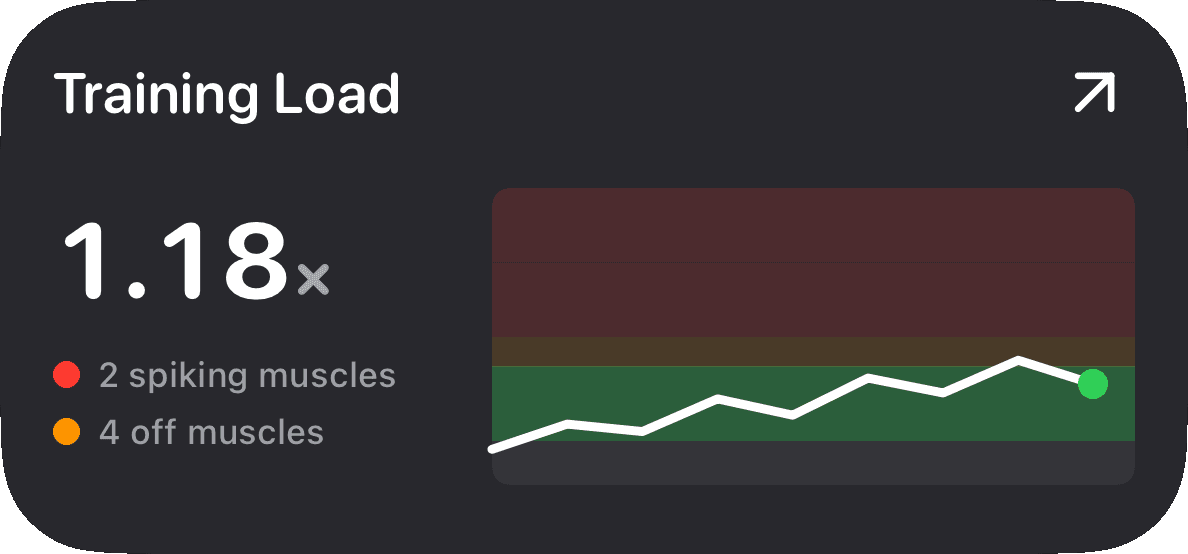
Task: Click the gray low-load band below the green zone
Action: [x=813, y=462]
